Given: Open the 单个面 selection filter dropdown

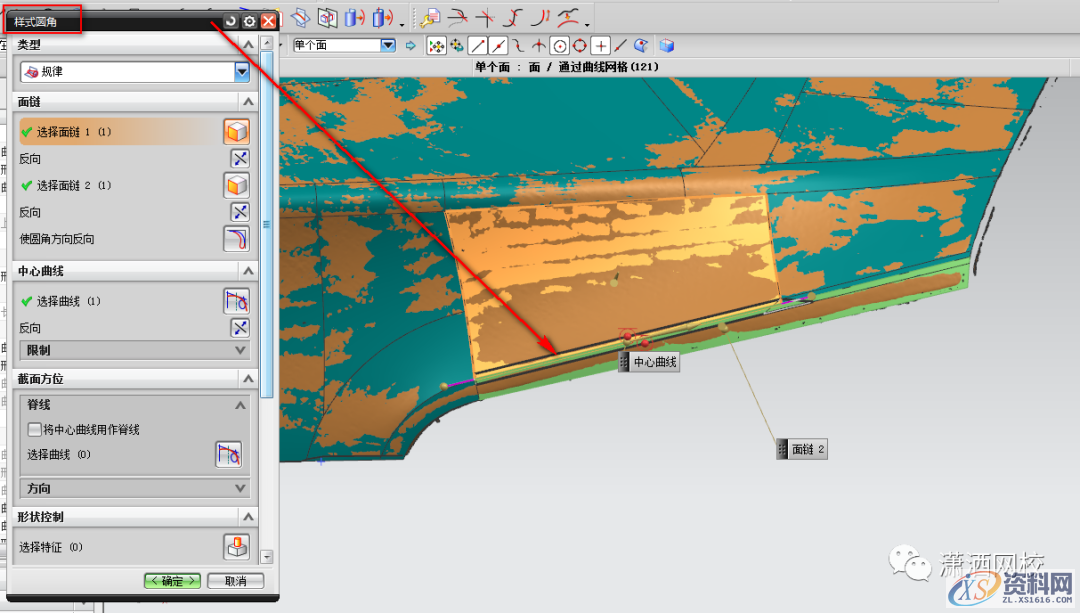Looking at the screenshot, I should pos(388,45).
